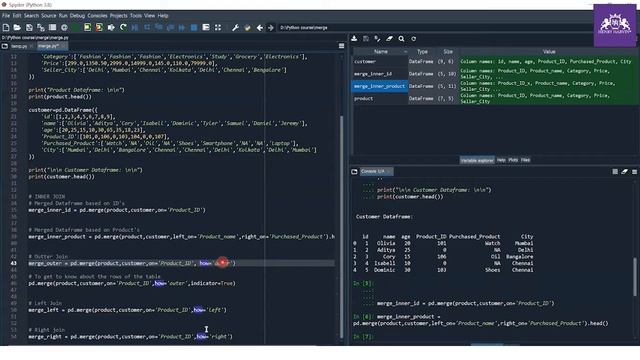Remove all variables eraser icon in Variable explorer
640x360 pixels.
[390, 38]
